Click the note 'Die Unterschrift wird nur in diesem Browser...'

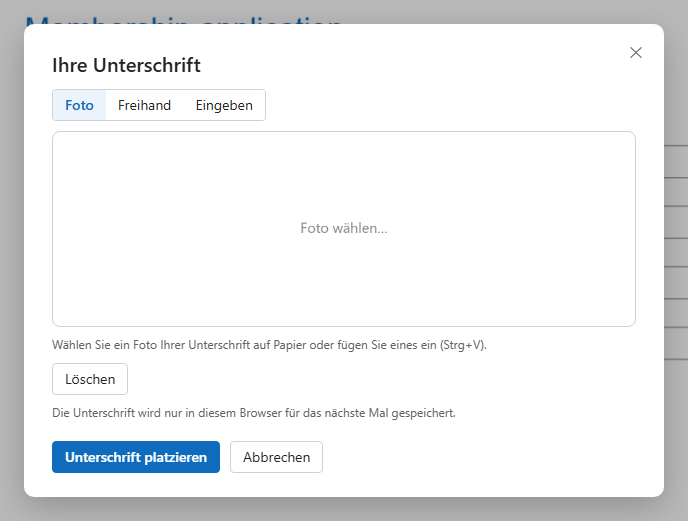(x=254, y=413)
